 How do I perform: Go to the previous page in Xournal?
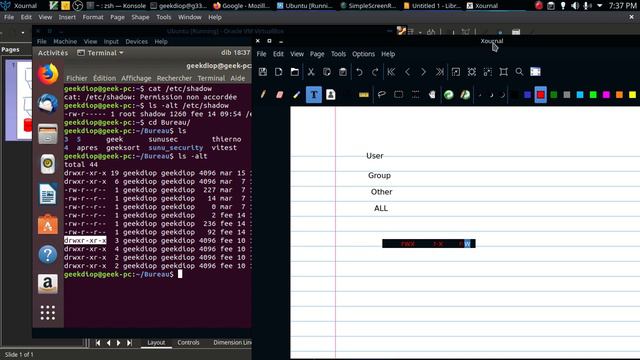[x=407, y=72]
